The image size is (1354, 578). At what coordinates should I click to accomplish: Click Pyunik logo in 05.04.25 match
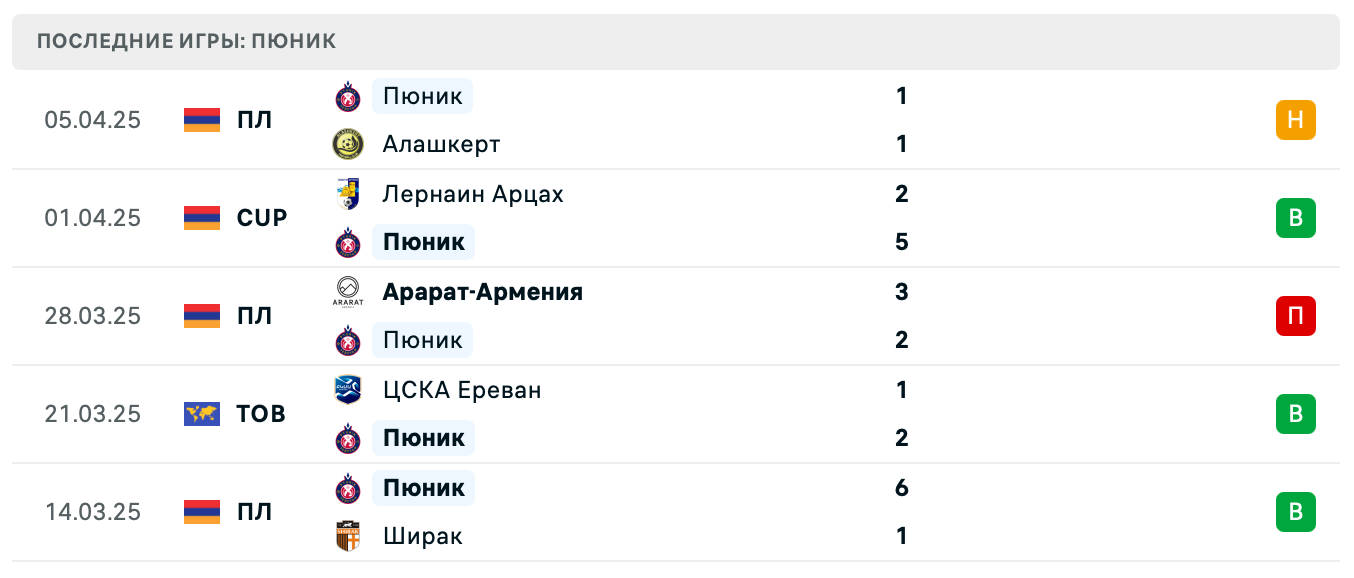coord(348,96)
